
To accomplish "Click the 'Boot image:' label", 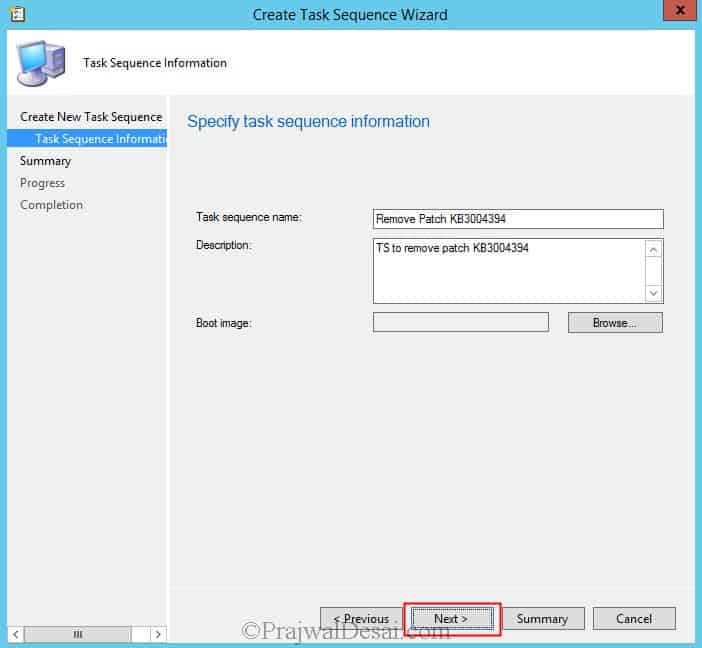I will click(223, 323).
